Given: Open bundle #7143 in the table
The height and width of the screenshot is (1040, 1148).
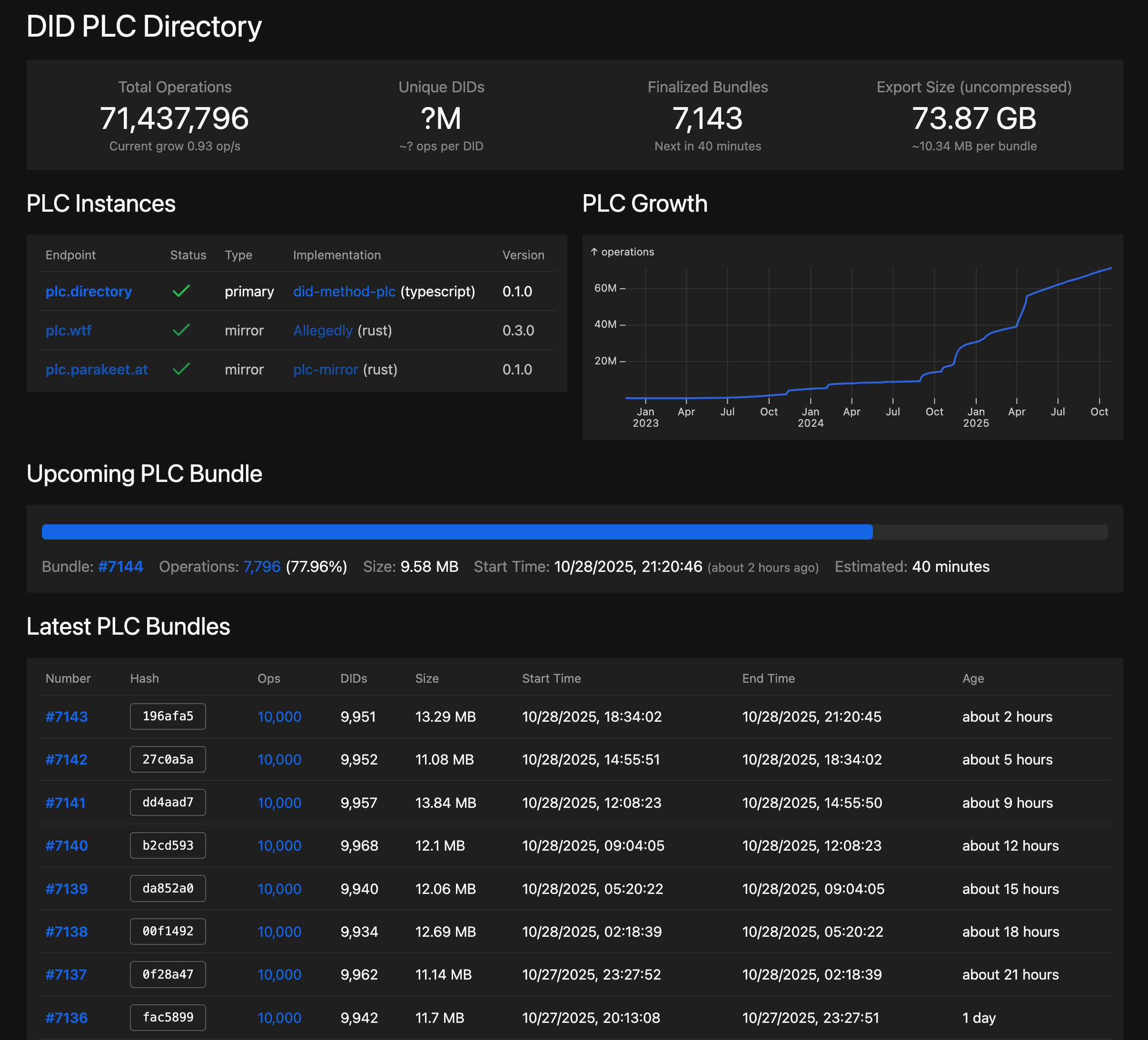Looking at the screenshot, I should click(x=67, y=716).
